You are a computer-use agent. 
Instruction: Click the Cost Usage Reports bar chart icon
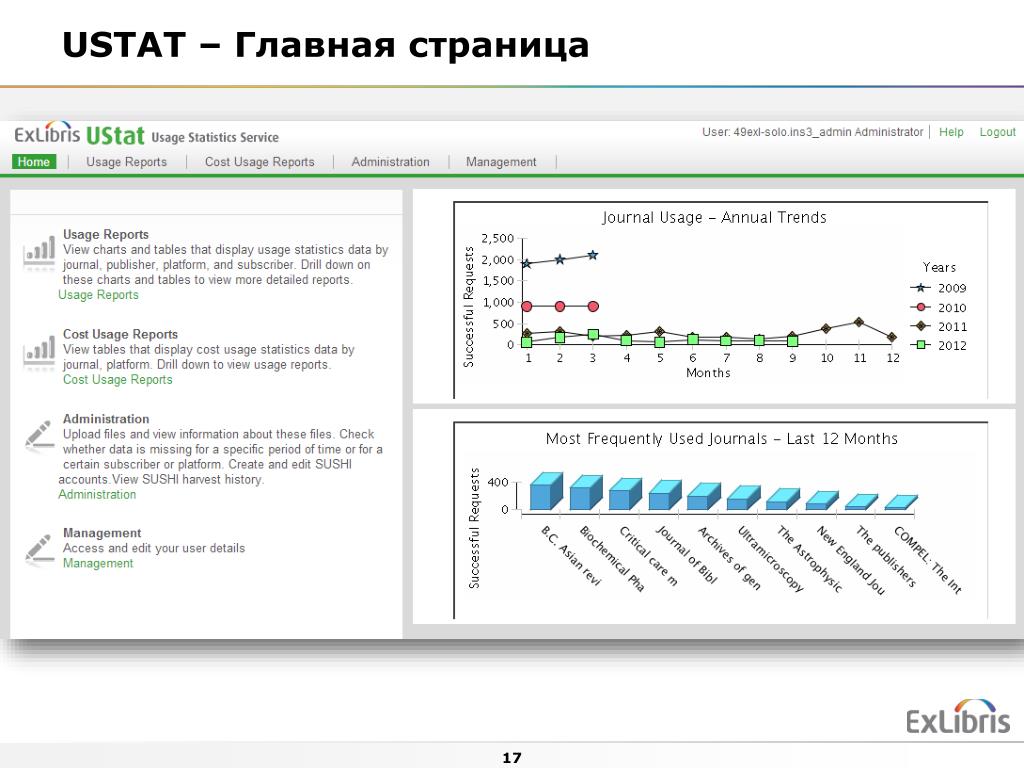[x=39, y=353]
